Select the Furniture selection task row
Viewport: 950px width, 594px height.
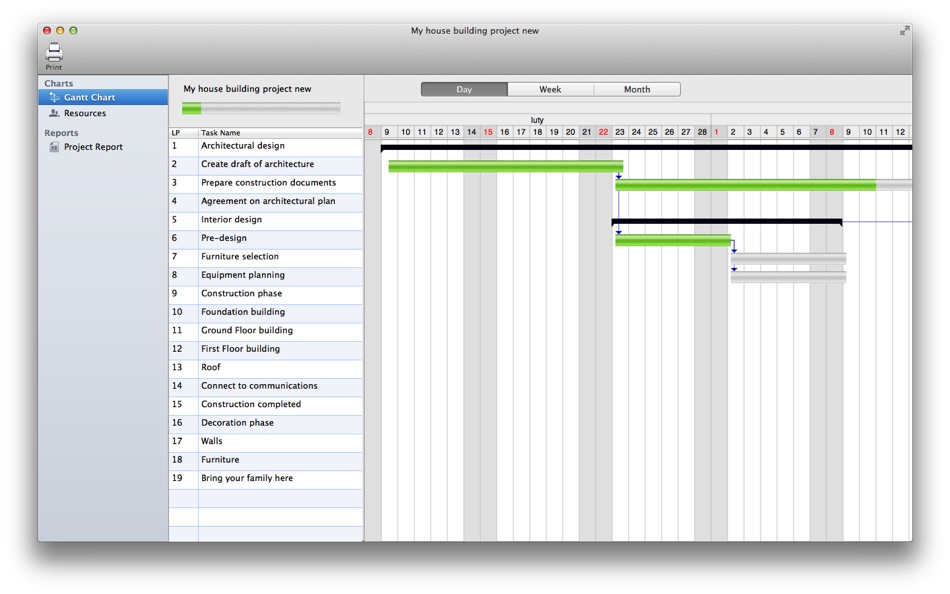(266, 257)
